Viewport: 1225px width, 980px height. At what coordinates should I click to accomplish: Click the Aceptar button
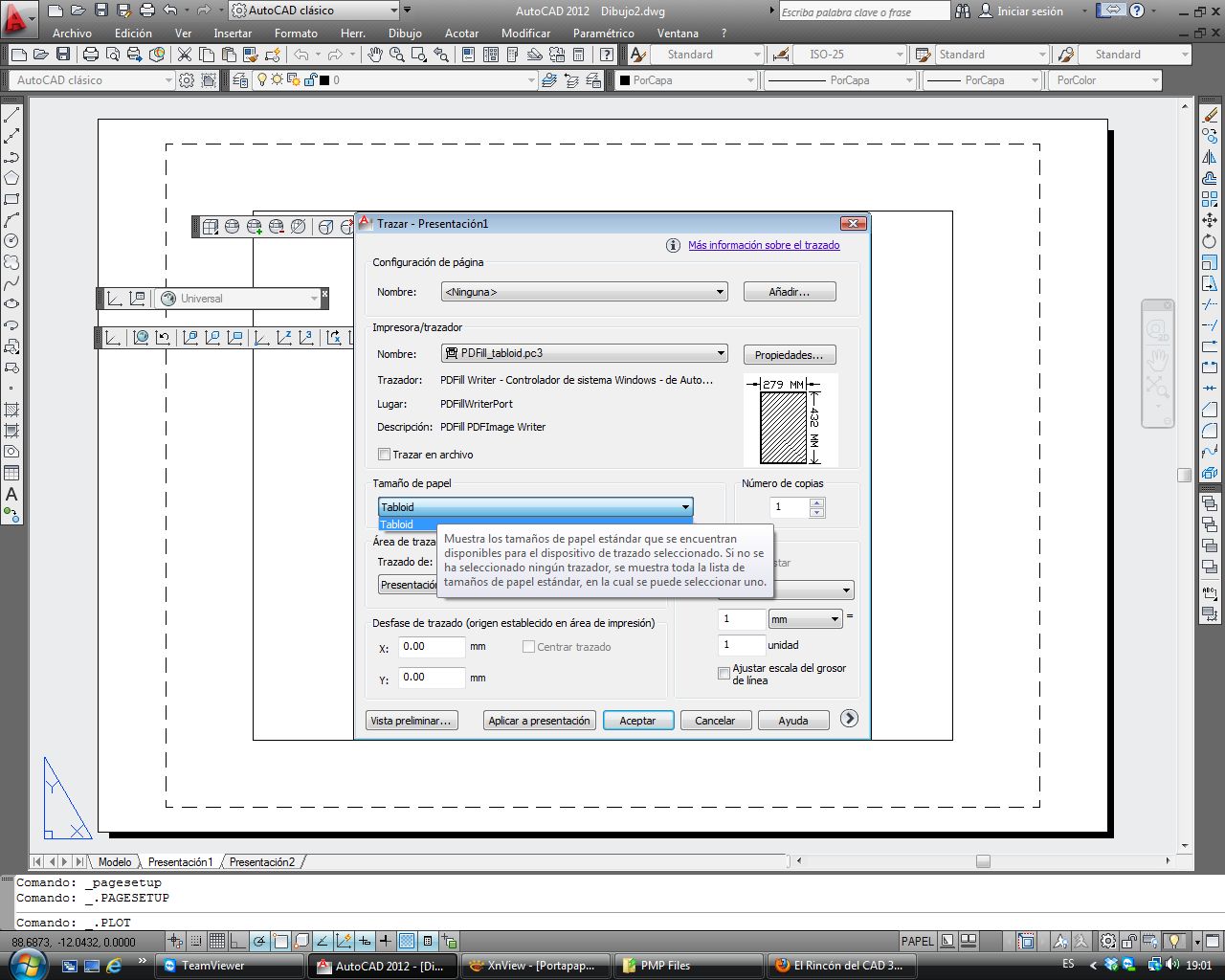[637, 721]
